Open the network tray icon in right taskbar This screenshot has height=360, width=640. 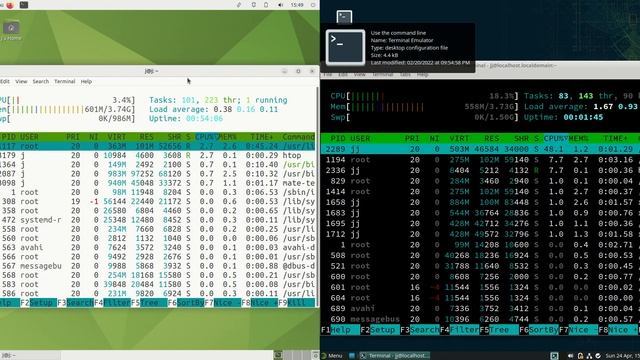[589, 356]
